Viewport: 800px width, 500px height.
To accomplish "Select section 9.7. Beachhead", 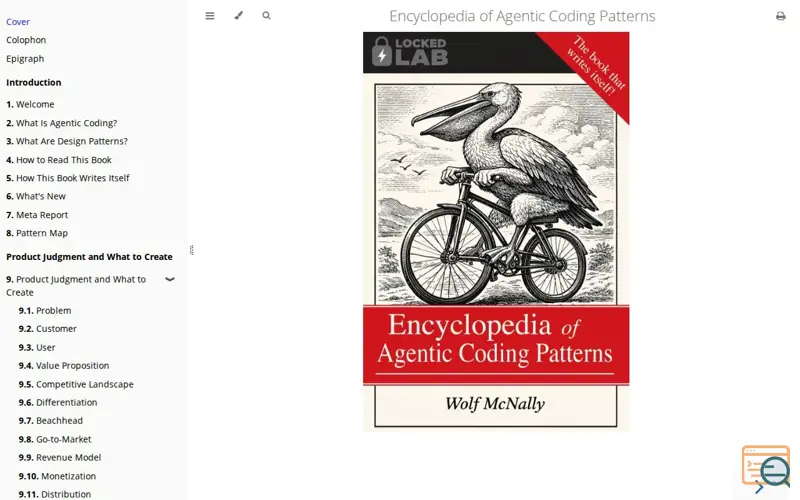I will click(51, 421).
